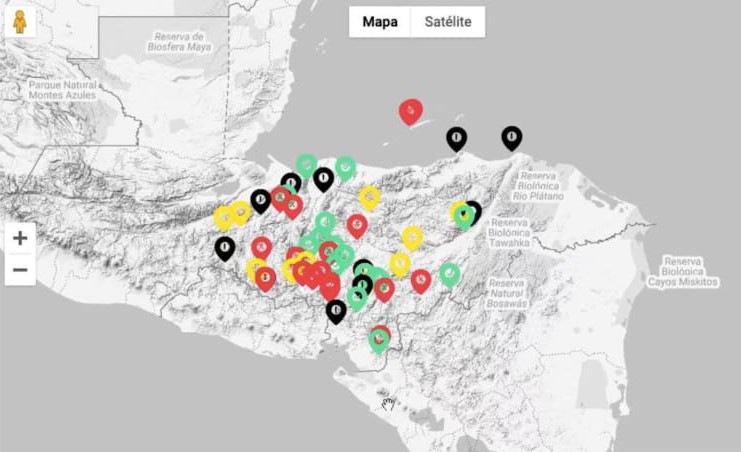Select the red marker left of the Bosawás green marker
This screenshot has width=741, height=452.
pos(421,282)
